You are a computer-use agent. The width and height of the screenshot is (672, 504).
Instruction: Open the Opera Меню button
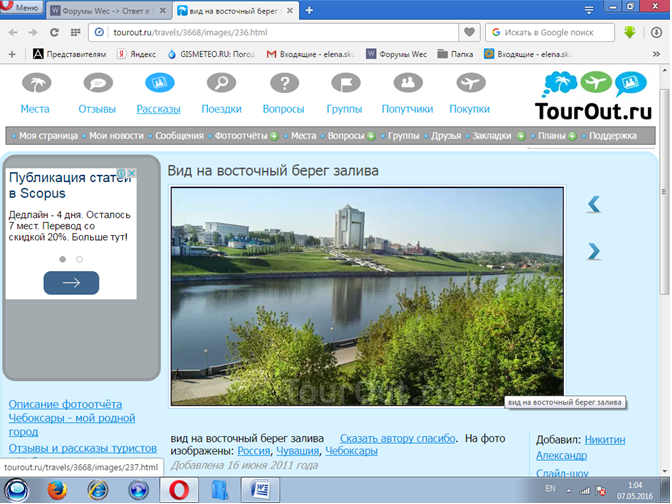pos(21,7)
